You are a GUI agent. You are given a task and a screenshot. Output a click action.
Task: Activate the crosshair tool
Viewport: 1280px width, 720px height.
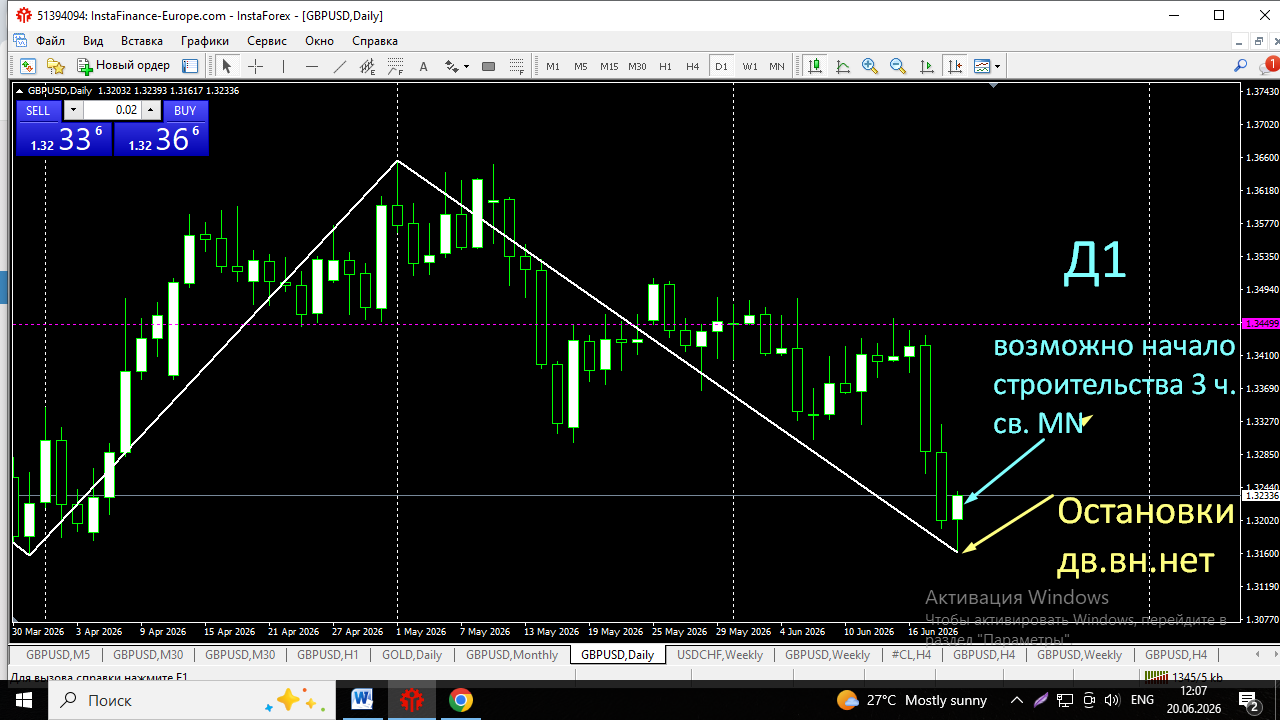tap(255, 66)
